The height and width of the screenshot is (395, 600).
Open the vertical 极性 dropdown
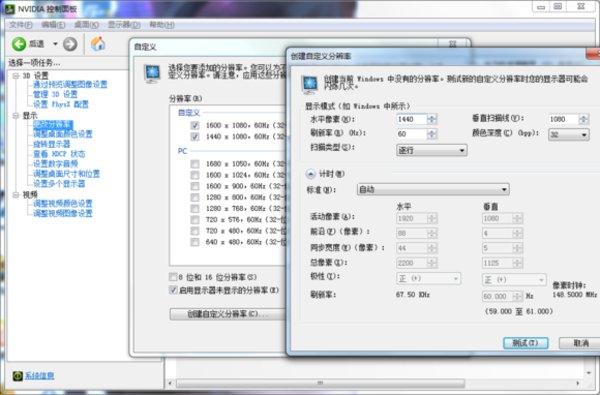tap(514, 280)
